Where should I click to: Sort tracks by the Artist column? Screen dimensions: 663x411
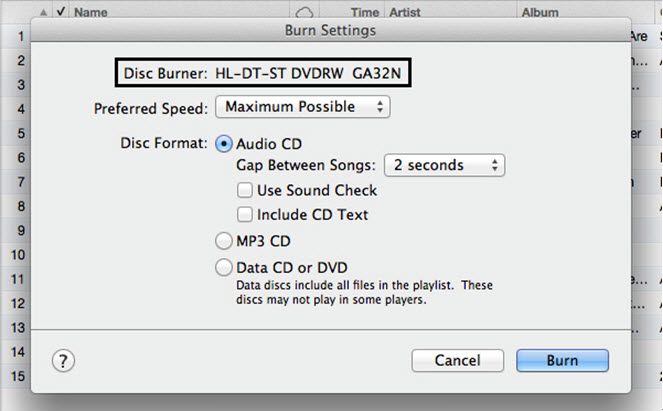(405, 13)
